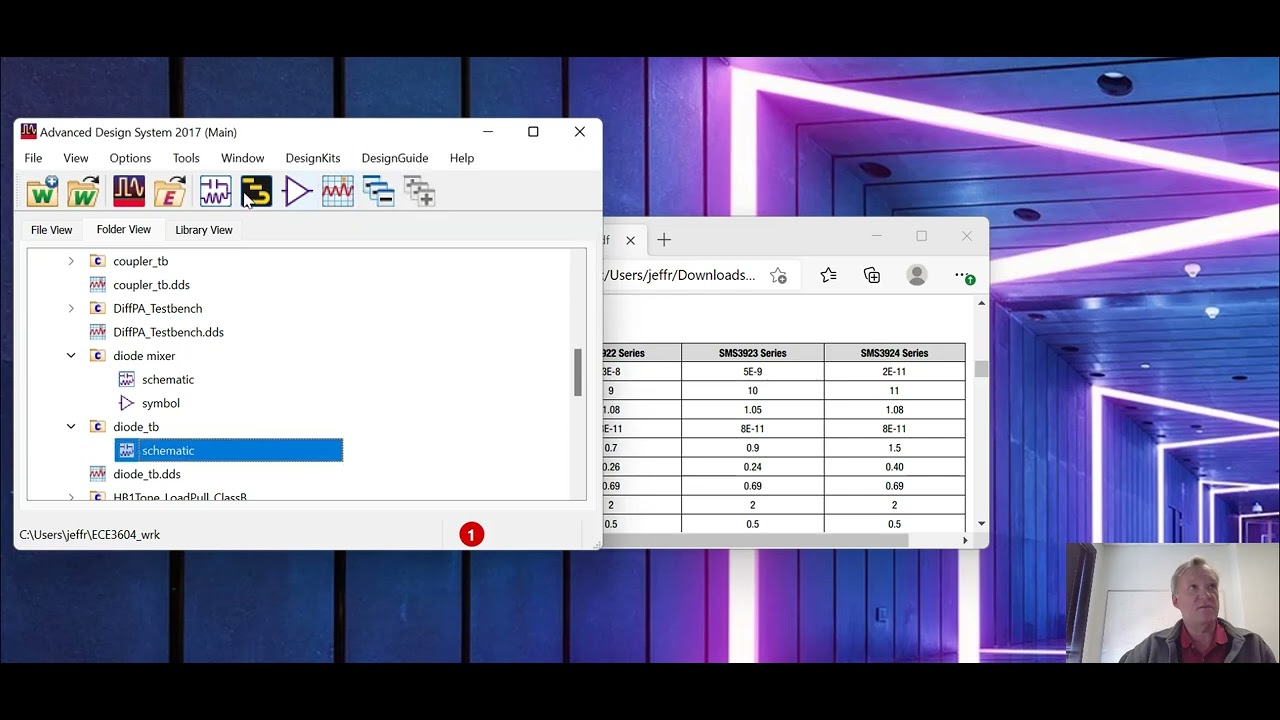
Task: Open browser Settings and more menu
Action: (x=962, y=275)
